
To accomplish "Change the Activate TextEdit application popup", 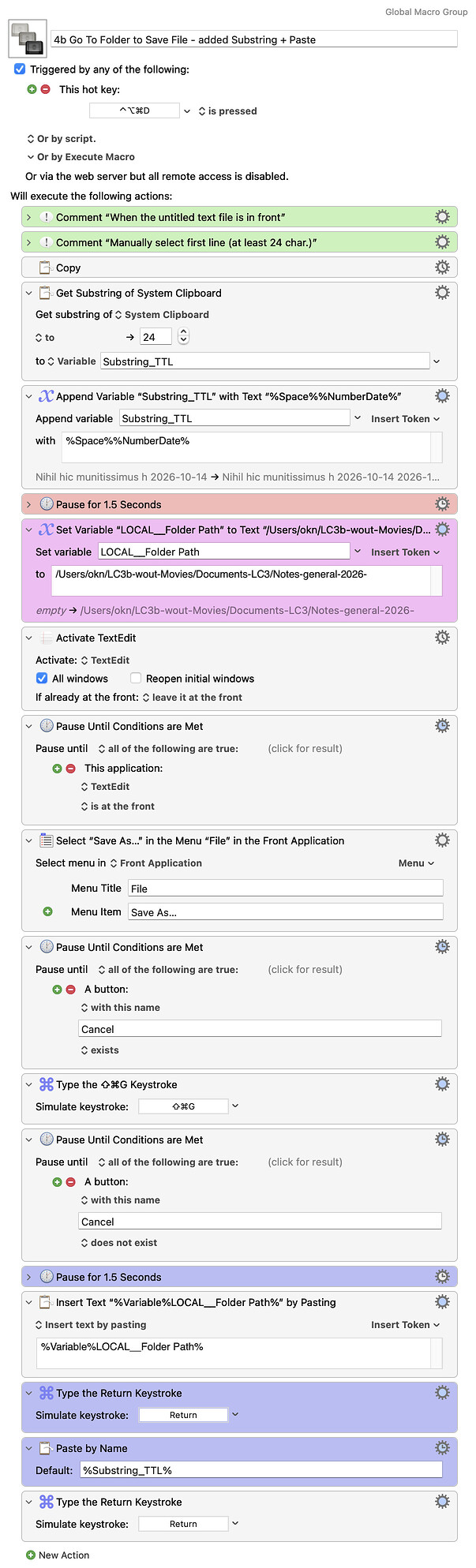I will (106, 661).
